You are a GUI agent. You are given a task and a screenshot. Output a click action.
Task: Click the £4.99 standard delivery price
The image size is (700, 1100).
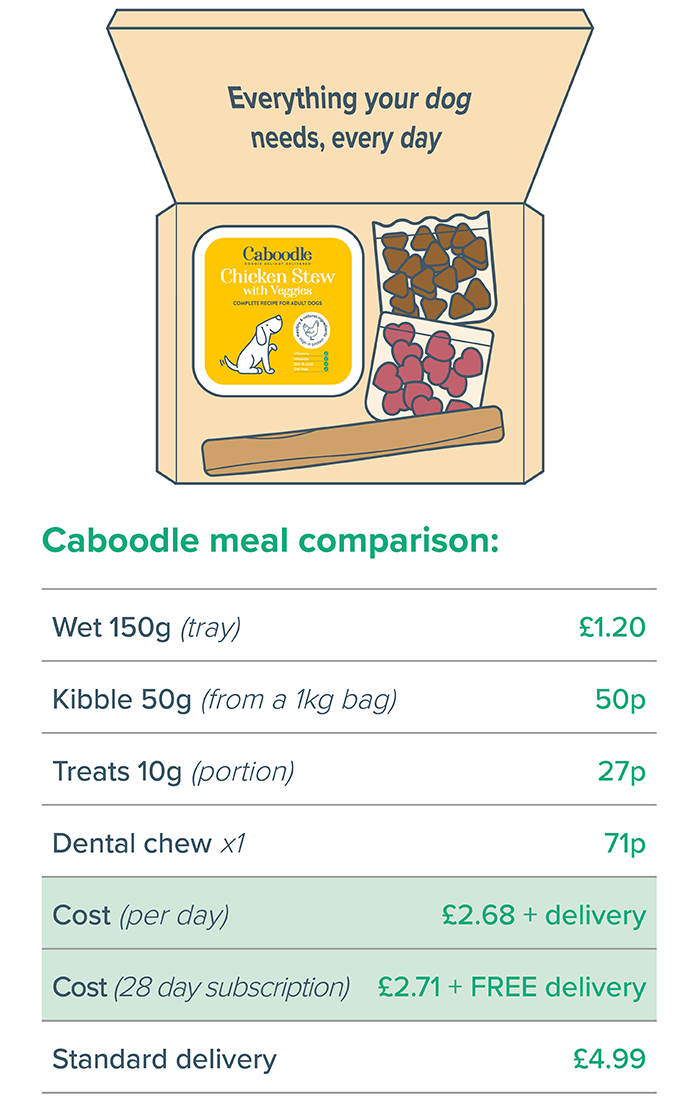pyautogui.click(x=609, y=1059)
